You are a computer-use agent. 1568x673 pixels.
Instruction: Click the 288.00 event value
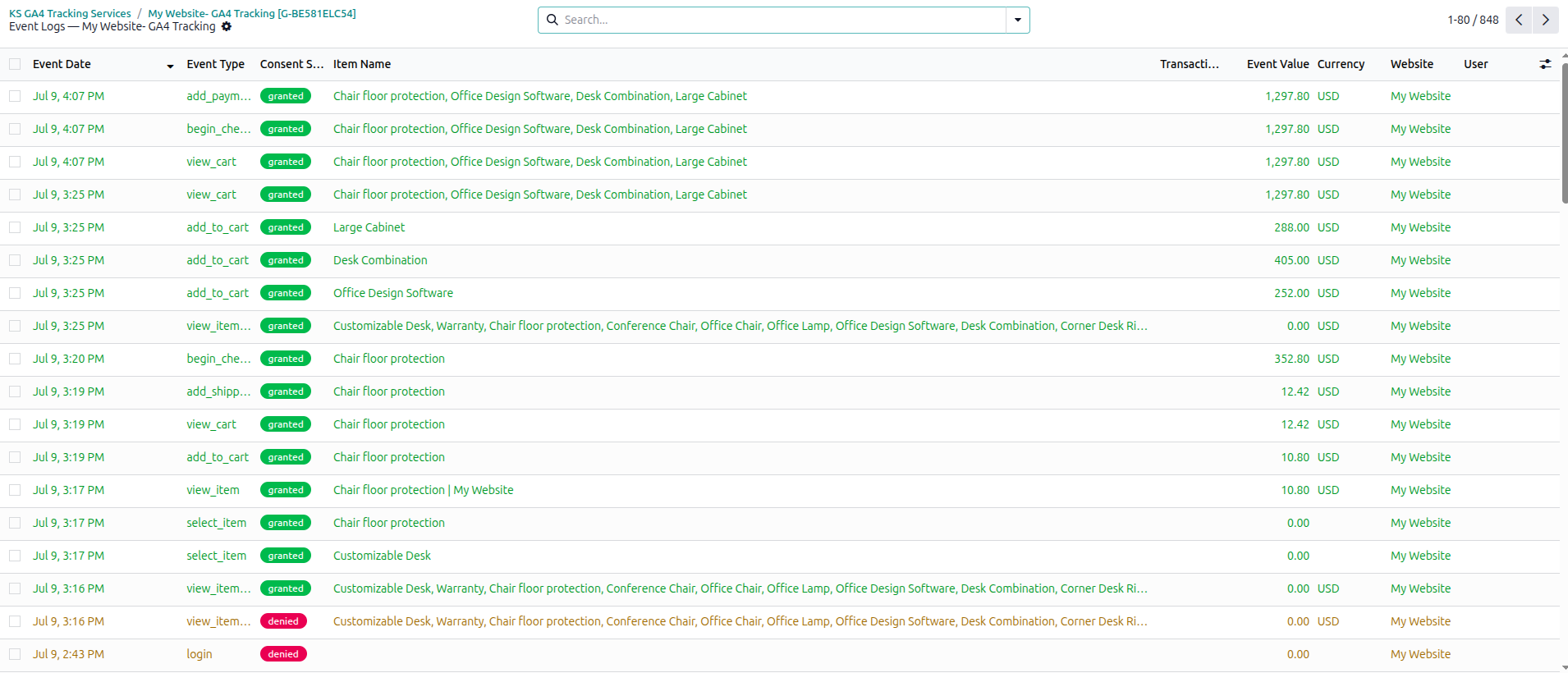1292,227
